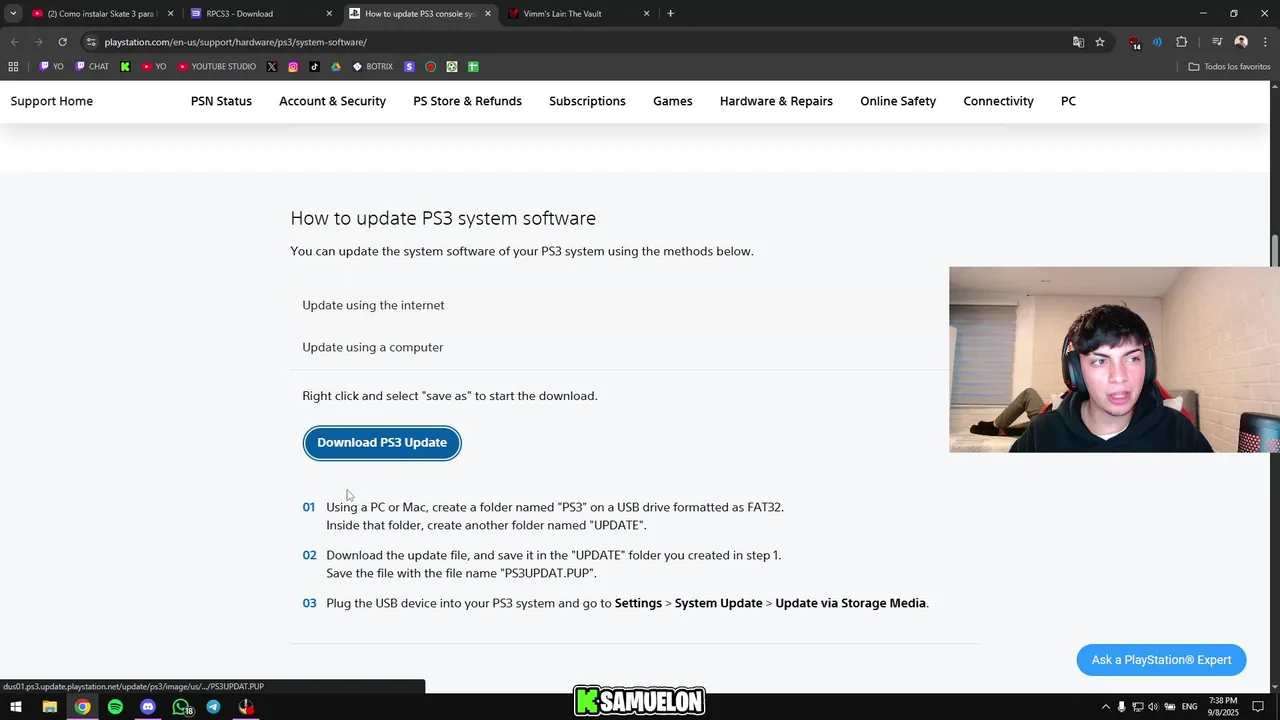Open Account & Security menu
Viewport: 1280px width, 720px height.
pyautogui.click(x=332, y=101)
